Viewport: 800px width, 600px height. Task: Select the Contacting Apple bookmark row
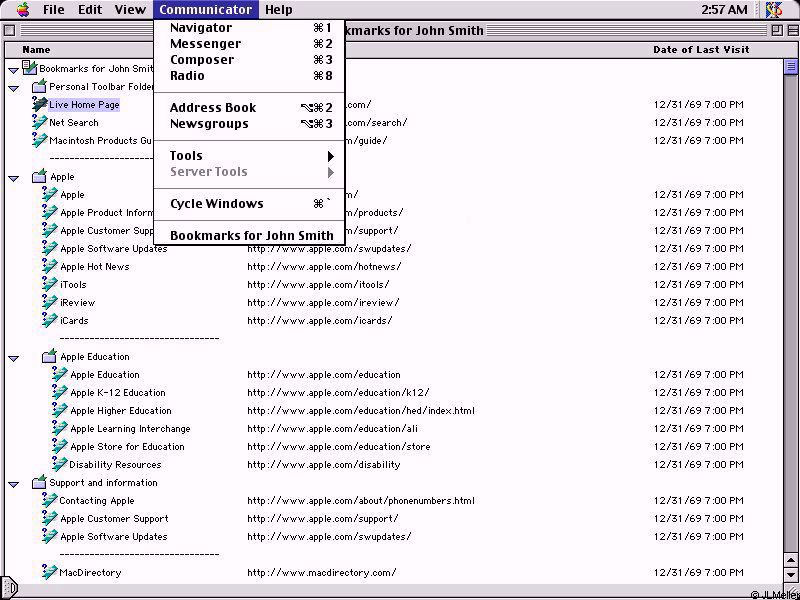point(97,501)
